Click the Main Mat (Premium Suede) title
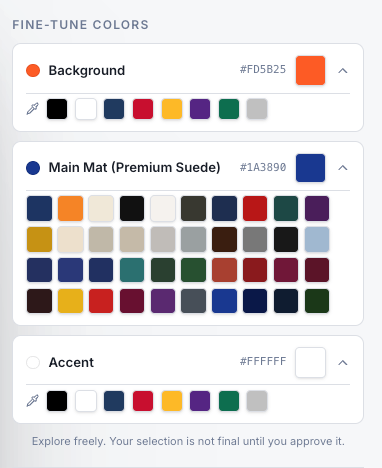This screenshot has width=382, height=468. pos(135,167)
